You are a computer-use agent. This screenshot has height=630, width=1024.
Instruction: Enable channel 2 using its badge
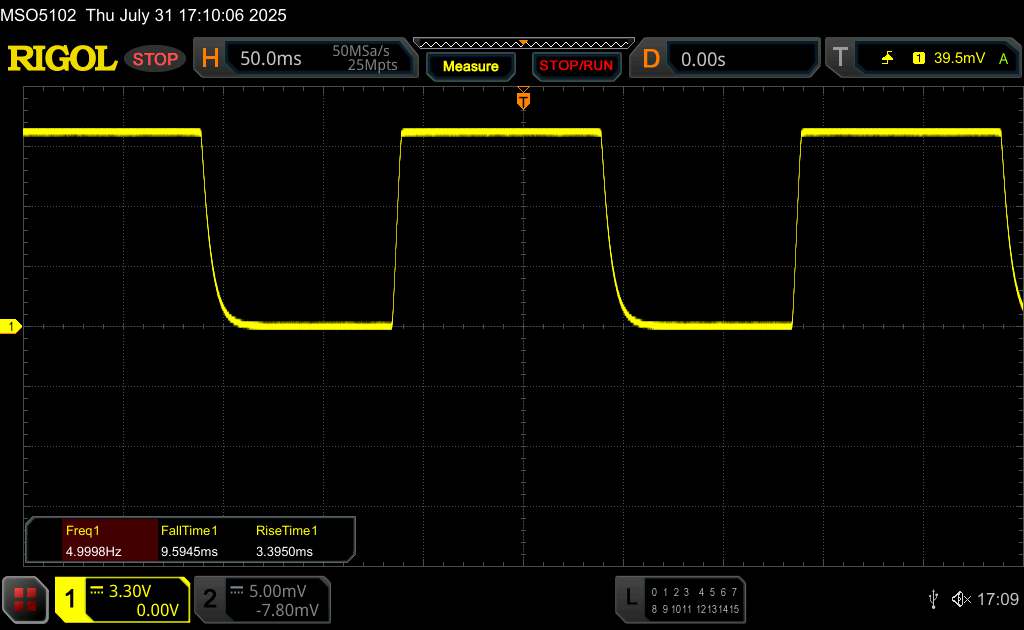(209, 599)
